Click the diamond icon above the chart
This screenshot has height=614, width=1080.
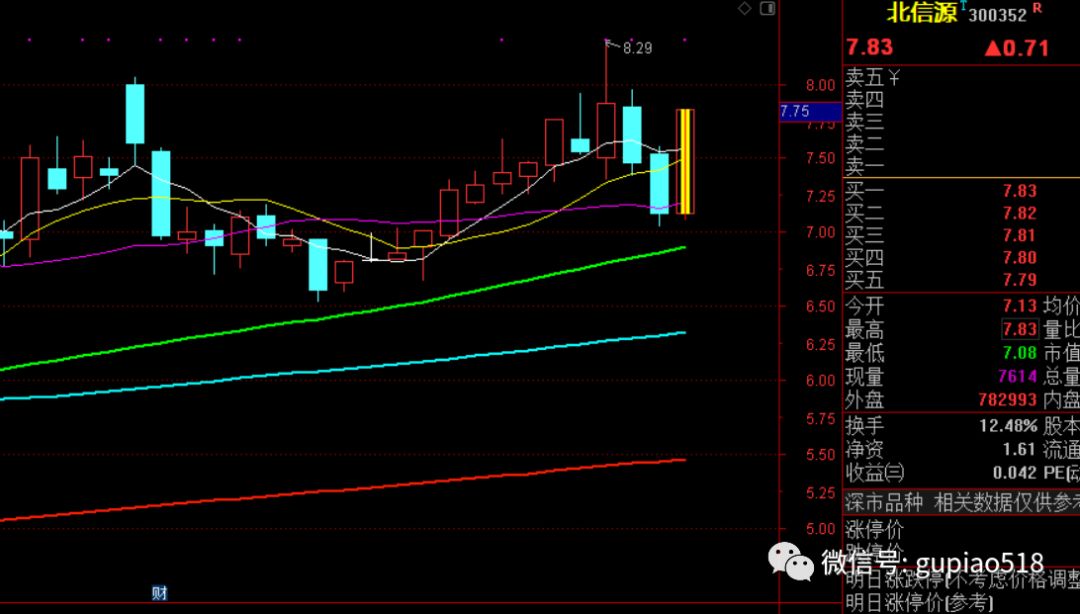click(744, 9)
